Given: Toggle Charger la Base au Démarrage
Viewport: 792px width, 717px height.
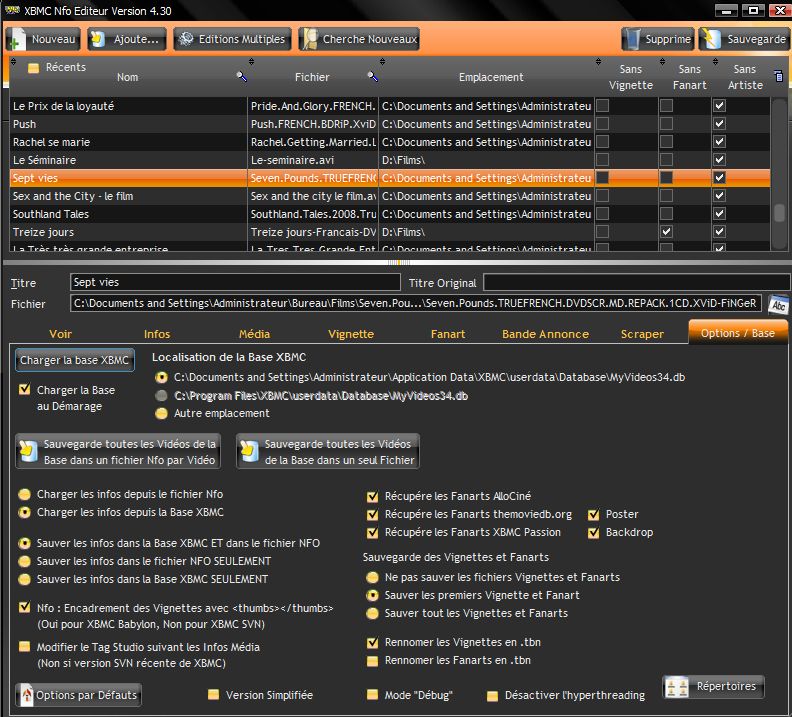Looking at the screenshot, I should tap(24, 389).
